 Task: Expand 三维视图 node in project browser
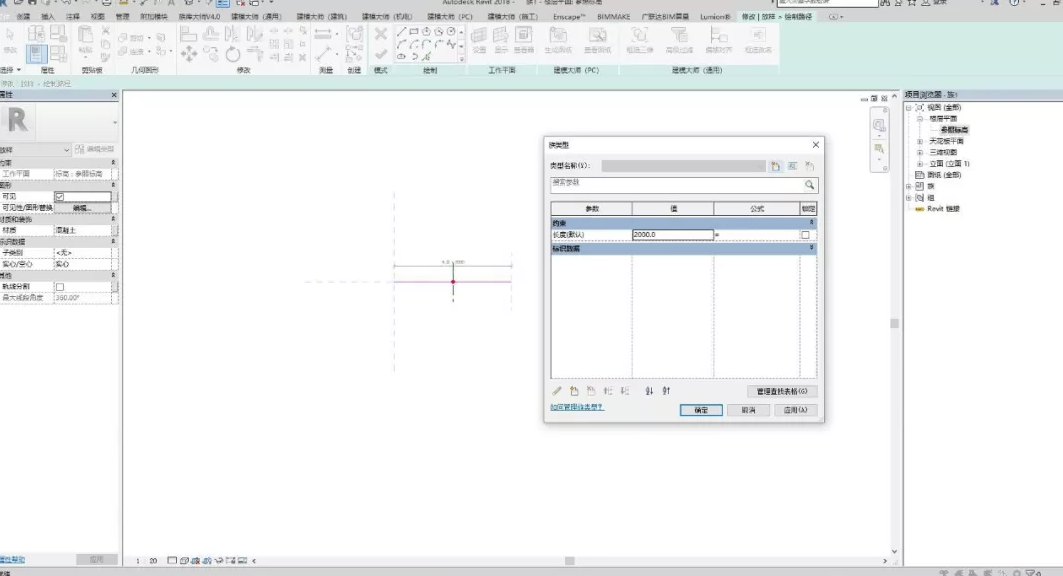[920, 152]
